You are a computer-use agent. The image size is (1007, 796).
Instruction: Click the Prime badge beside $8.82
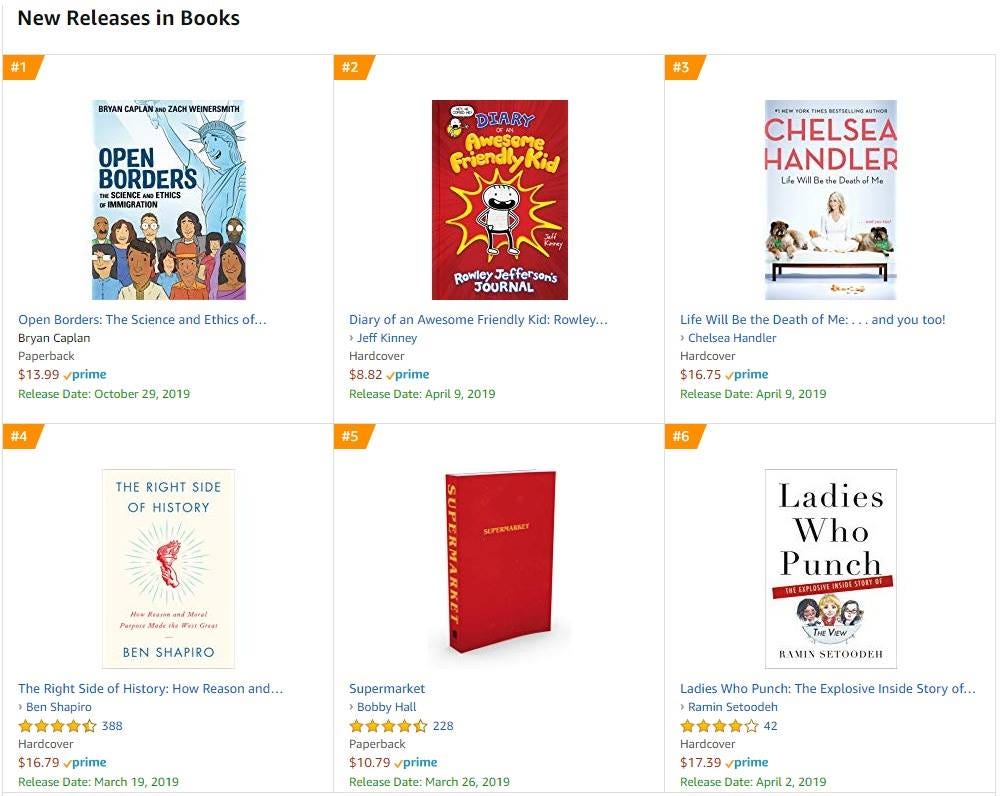411,373
